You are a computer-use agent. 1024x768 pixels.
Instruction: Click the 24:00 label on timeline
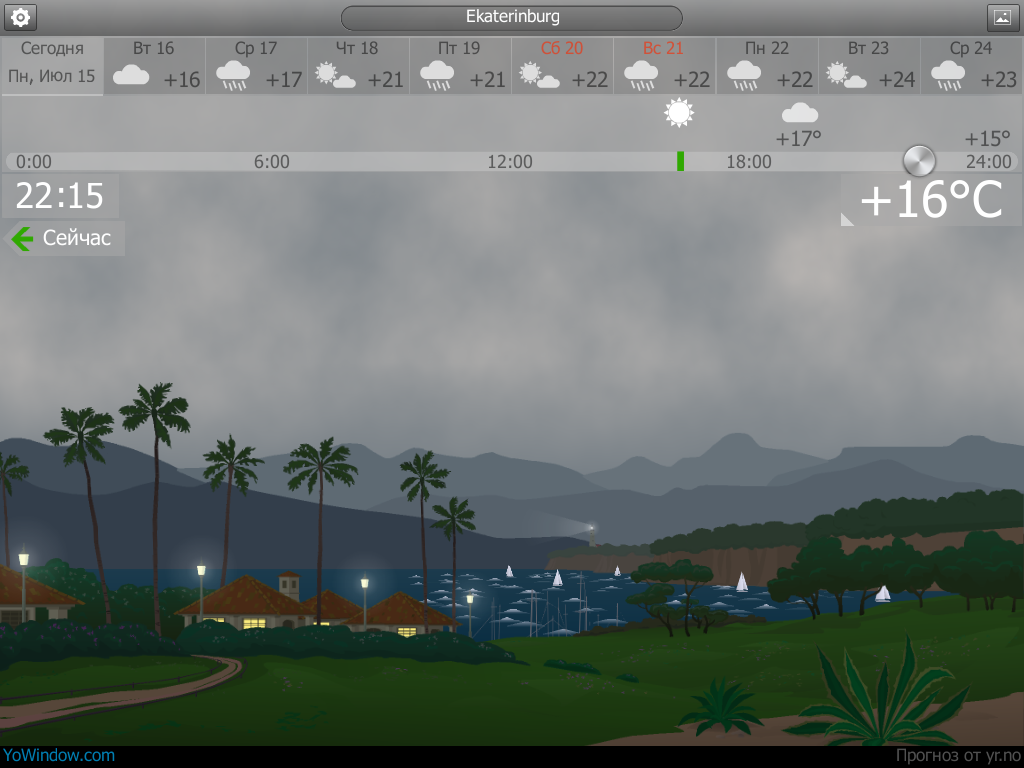(x=989, y=162)
